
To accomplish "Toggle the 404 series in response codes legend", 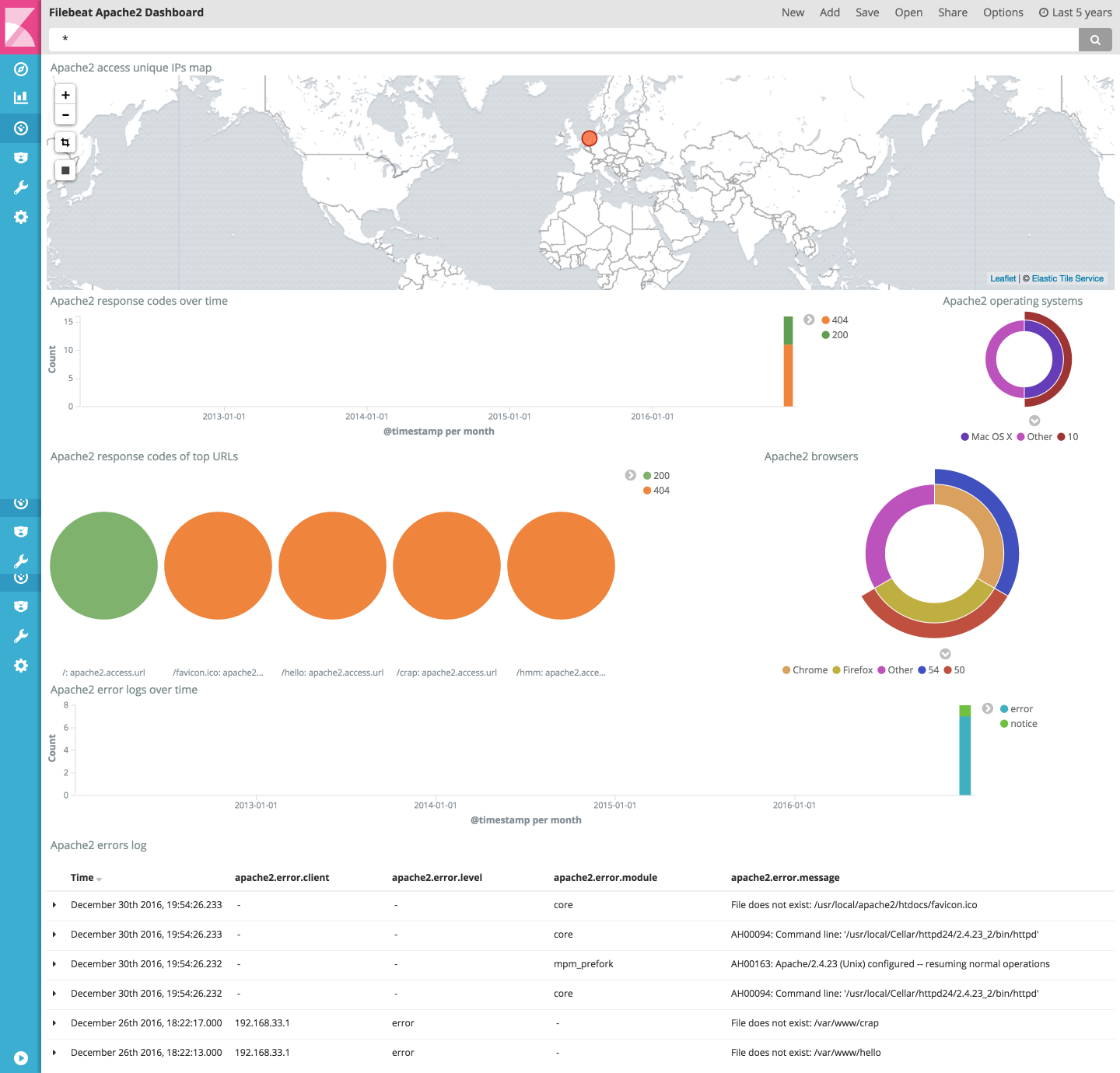I will tap(837, 320).
